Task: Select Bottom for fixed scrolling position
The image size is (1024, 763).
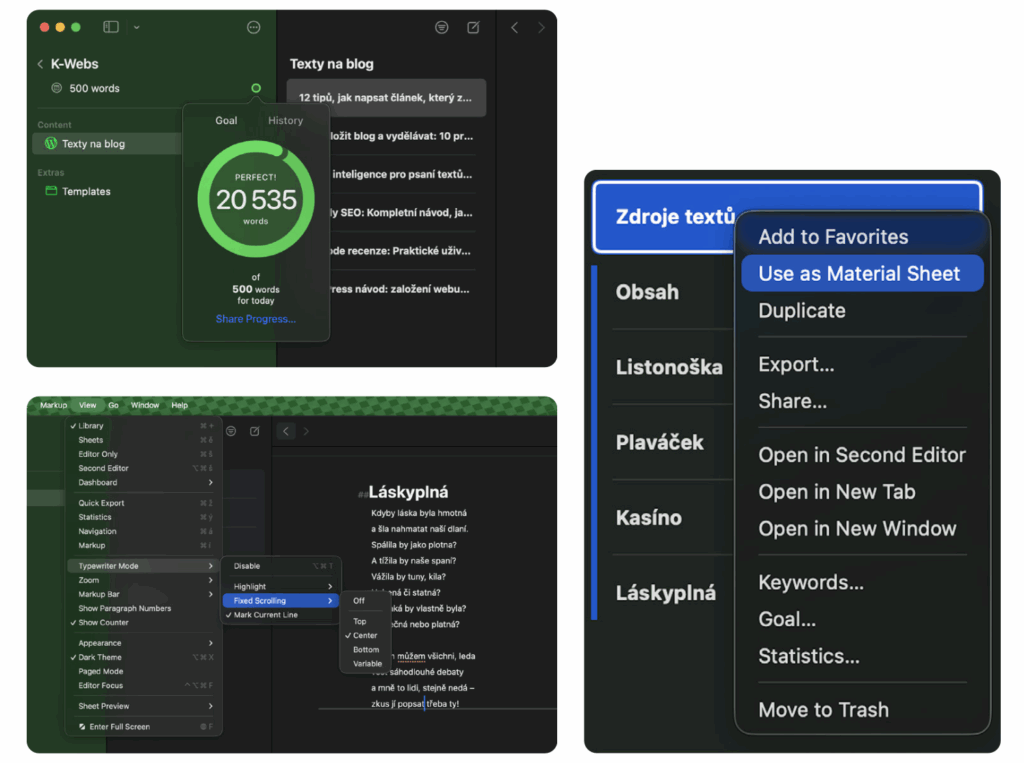Action: click(366, 650)
